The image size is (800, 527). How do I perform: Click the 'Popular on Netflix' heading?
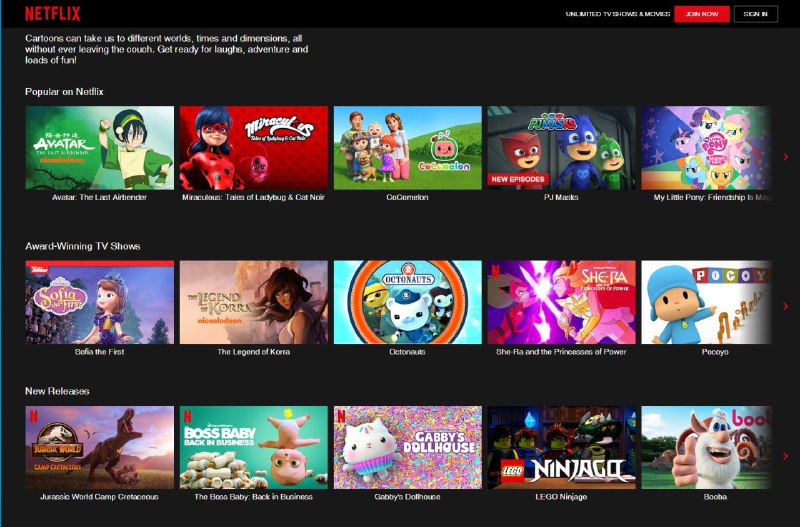tap(64, 92)
